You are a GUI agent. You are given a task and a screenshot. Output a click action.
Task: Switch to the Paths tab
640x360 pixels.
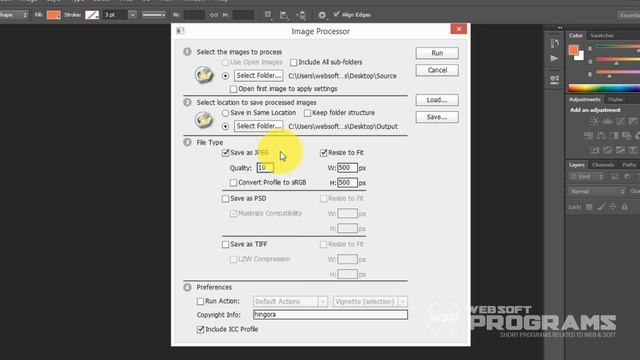tap(629, 165)
